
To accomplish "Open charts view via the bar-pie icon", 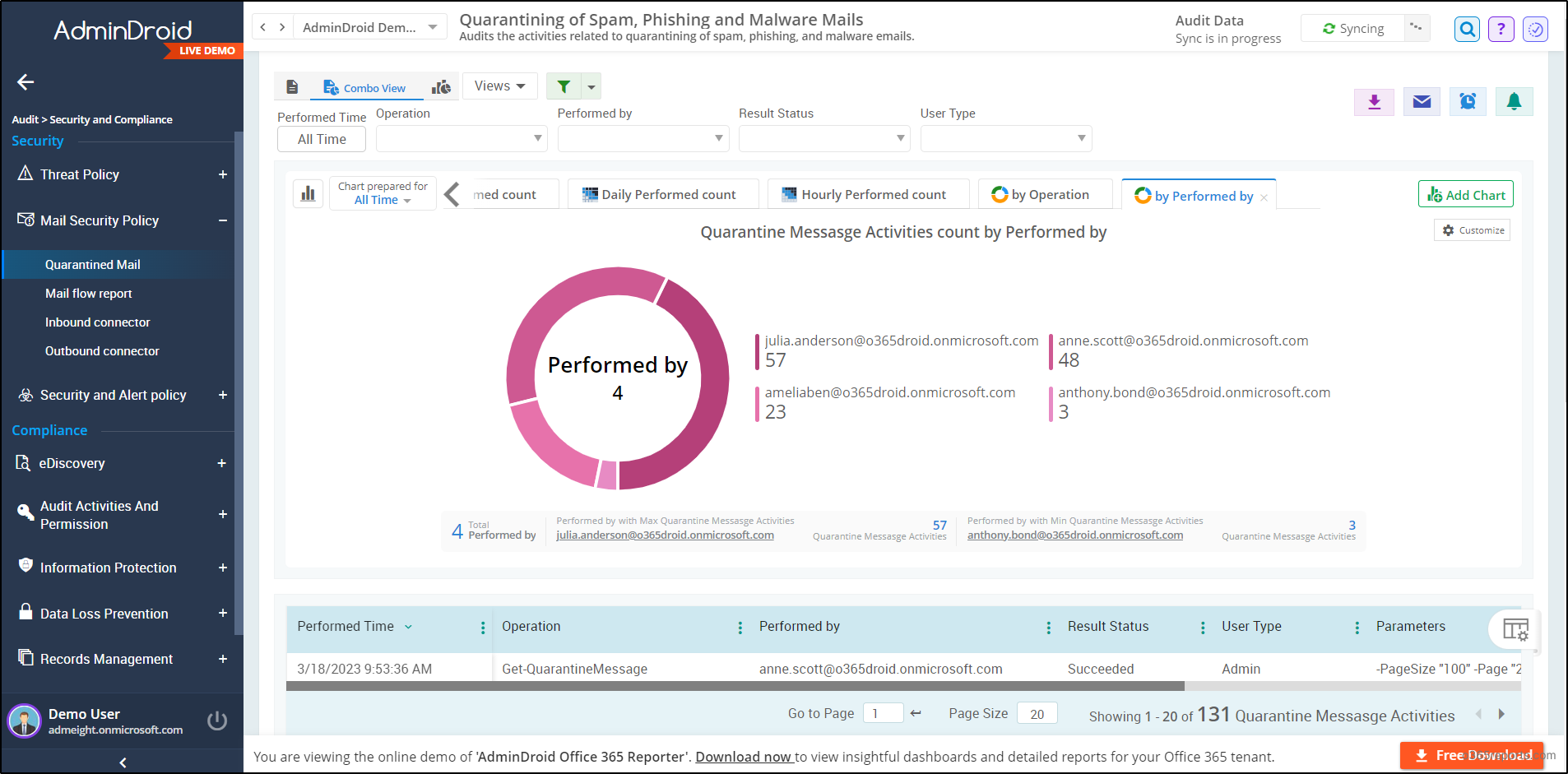I will click(x=441, y=86).
